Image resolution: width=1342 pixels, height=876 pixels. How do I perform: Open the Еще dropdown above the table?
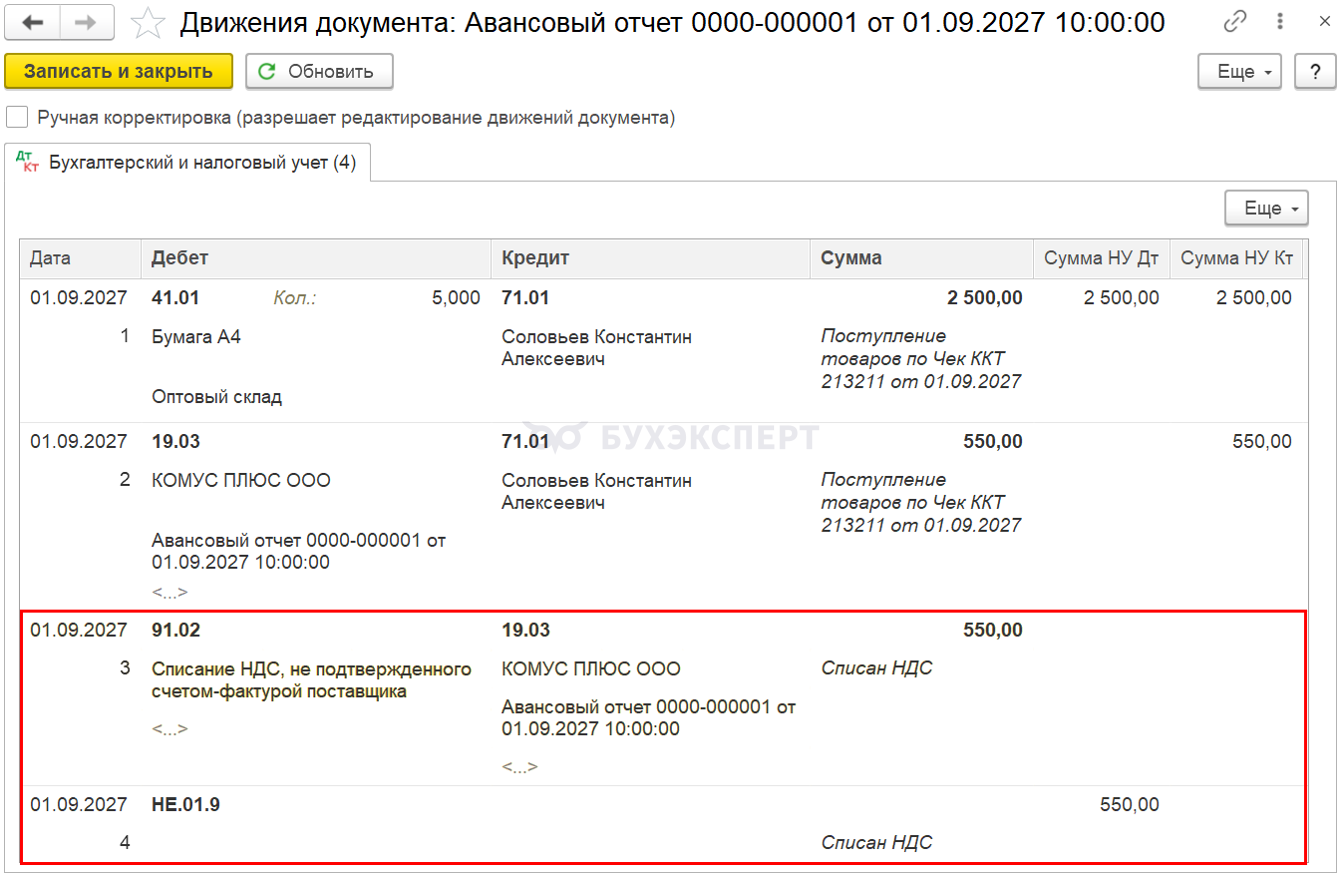click(1267, 208)
